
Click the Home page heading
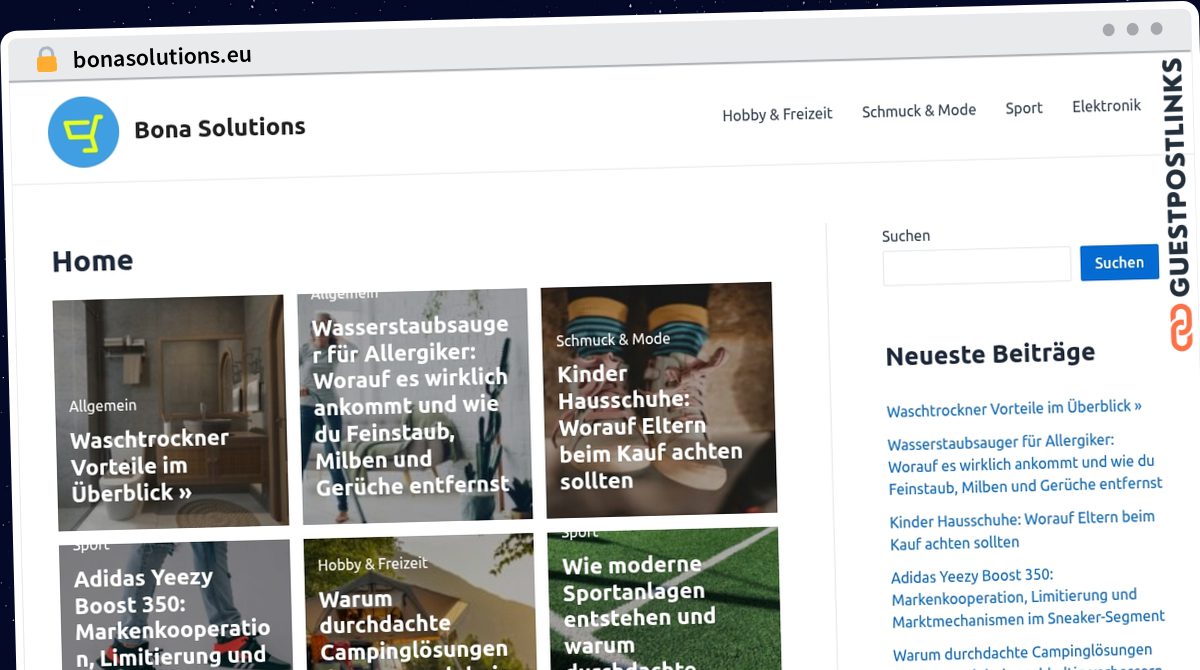(x=92, y=261)
